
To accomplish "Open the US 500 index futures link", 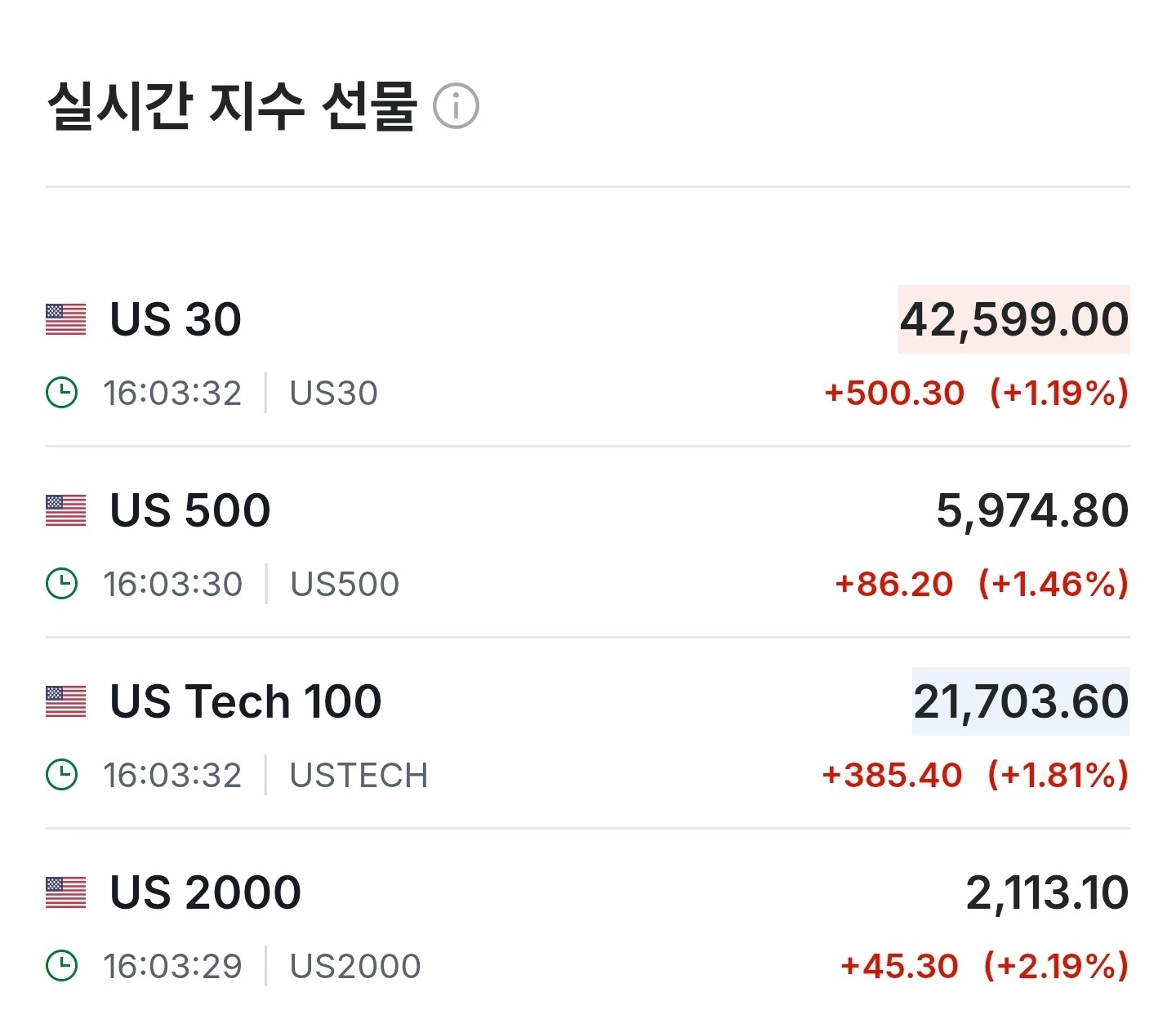I will pyautogui.click(x=190, y=510).
